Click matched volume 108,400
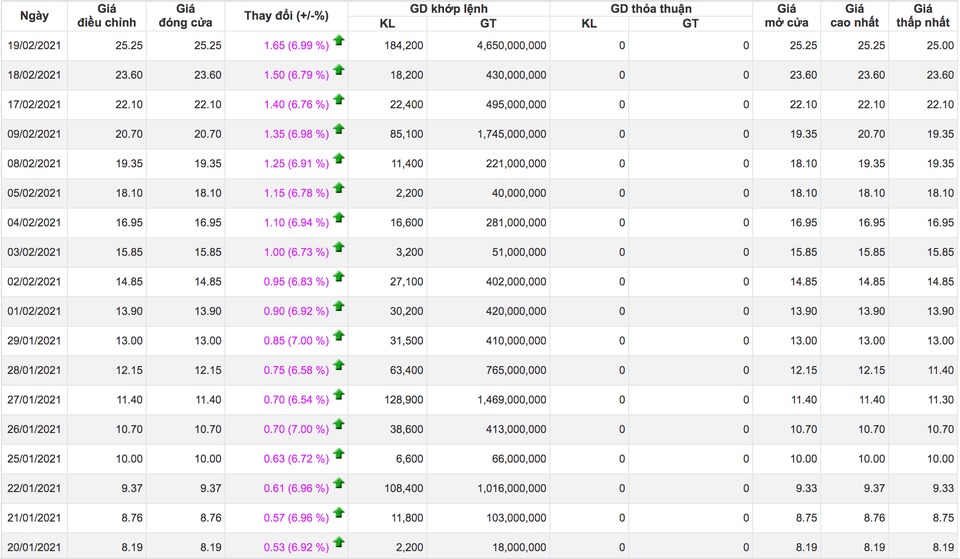Image resolution: width=960 pixels, height=559 pixels. [x=403, y=489]
